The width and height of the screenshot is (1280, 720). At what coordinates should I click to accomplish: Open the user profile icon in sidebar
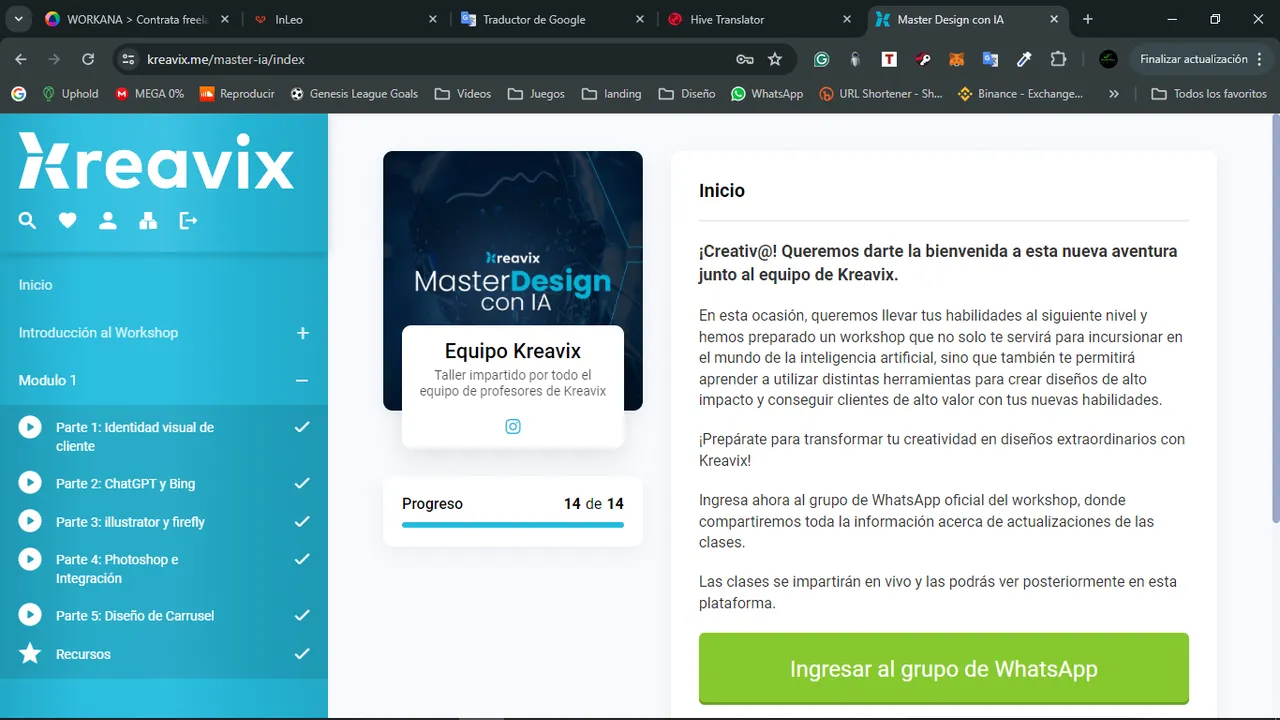pyautogui.click(x=107, y=221)
